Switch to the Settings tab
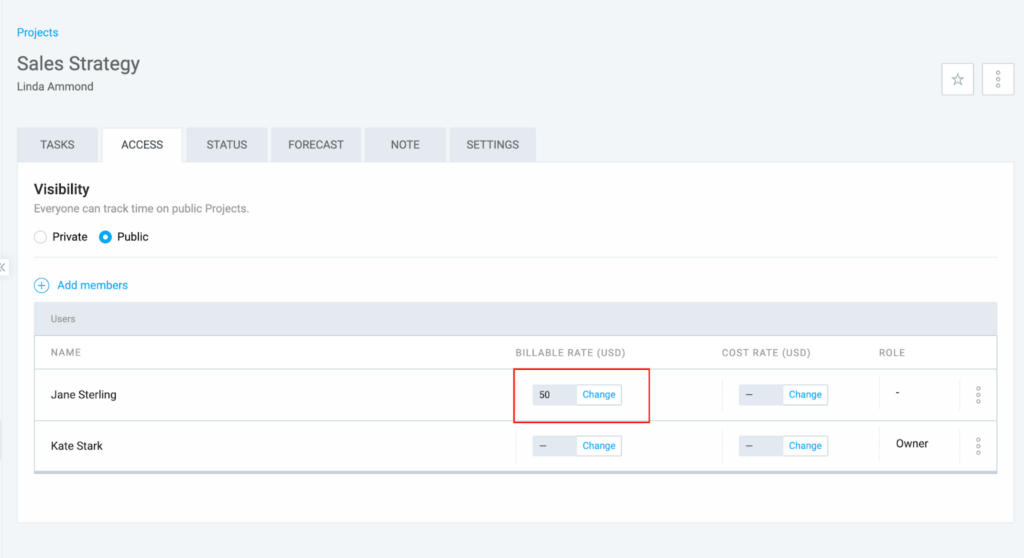 492,145
